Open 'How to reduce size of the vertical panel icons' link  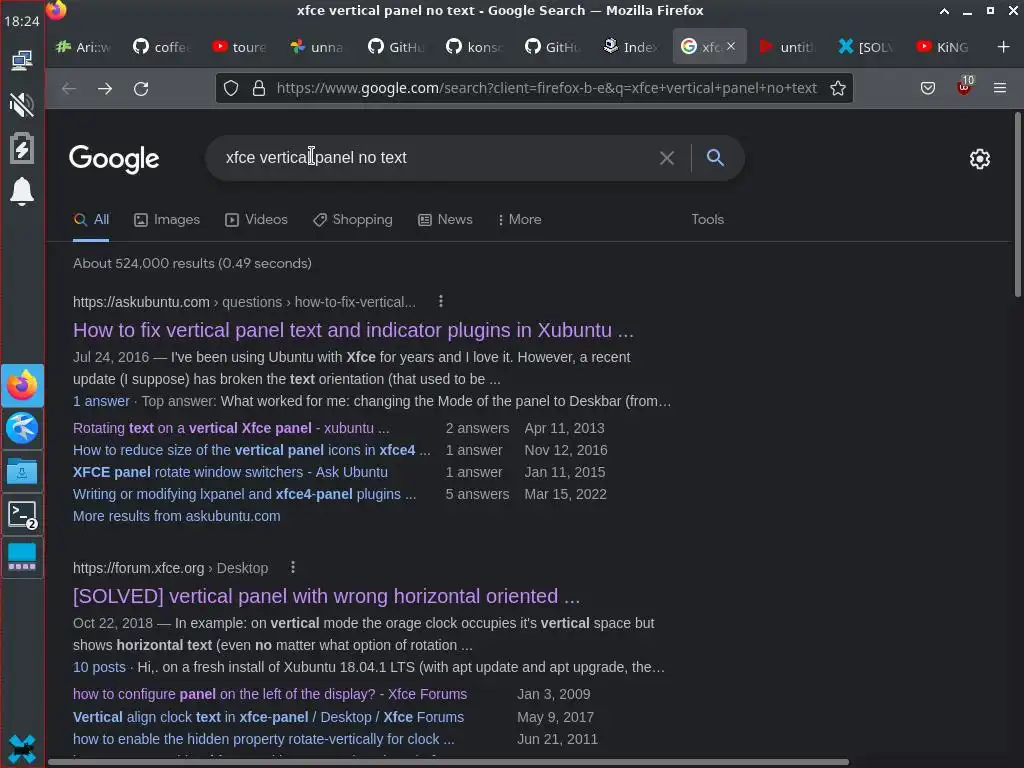click(x=251, y=450)
